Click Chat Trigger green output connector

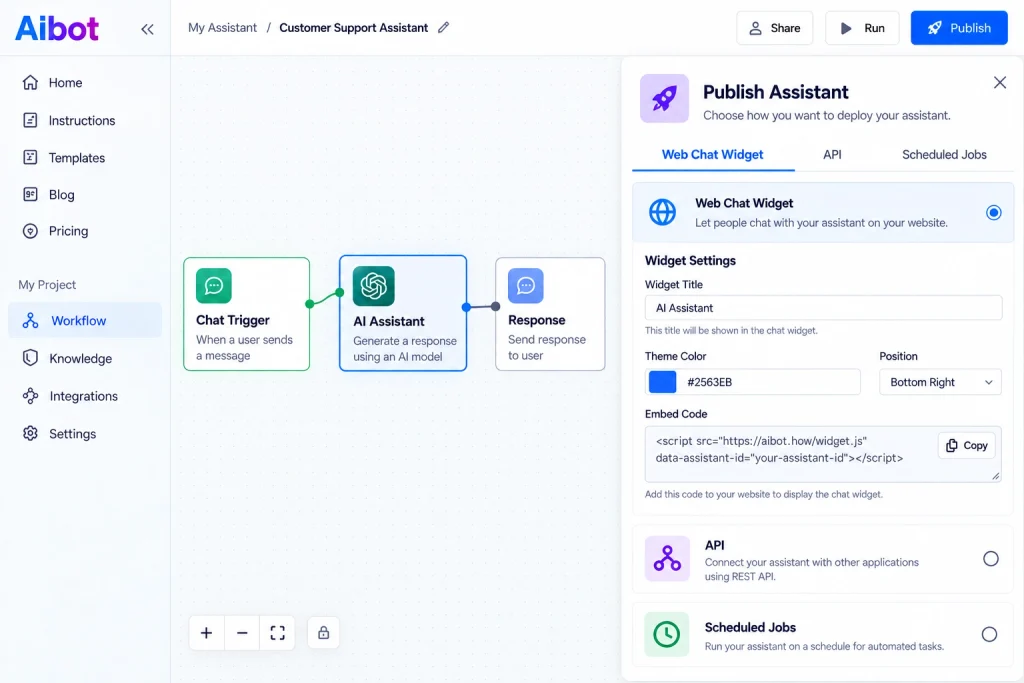(310, 304)
